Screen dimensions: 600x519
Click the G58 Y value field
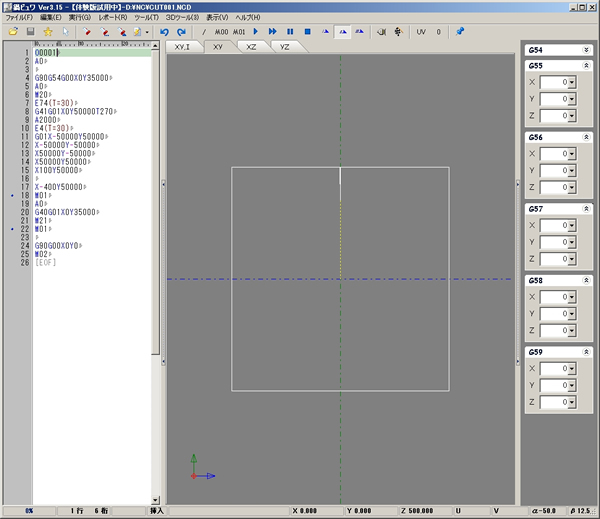[x=554, y=314]
